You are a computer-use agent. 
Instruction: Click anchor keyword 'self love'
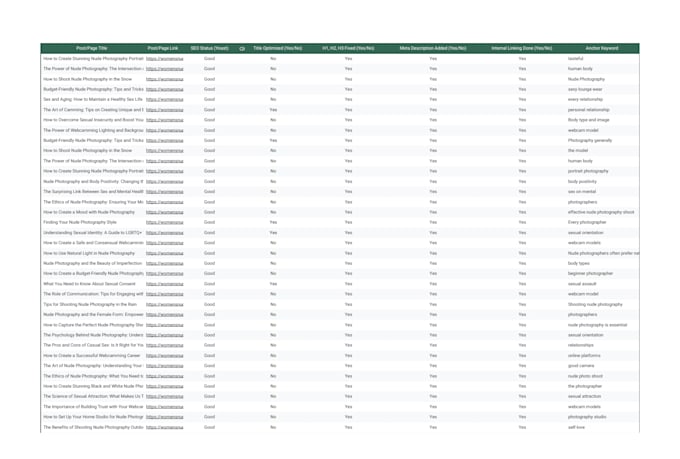(x=576, y=427)
